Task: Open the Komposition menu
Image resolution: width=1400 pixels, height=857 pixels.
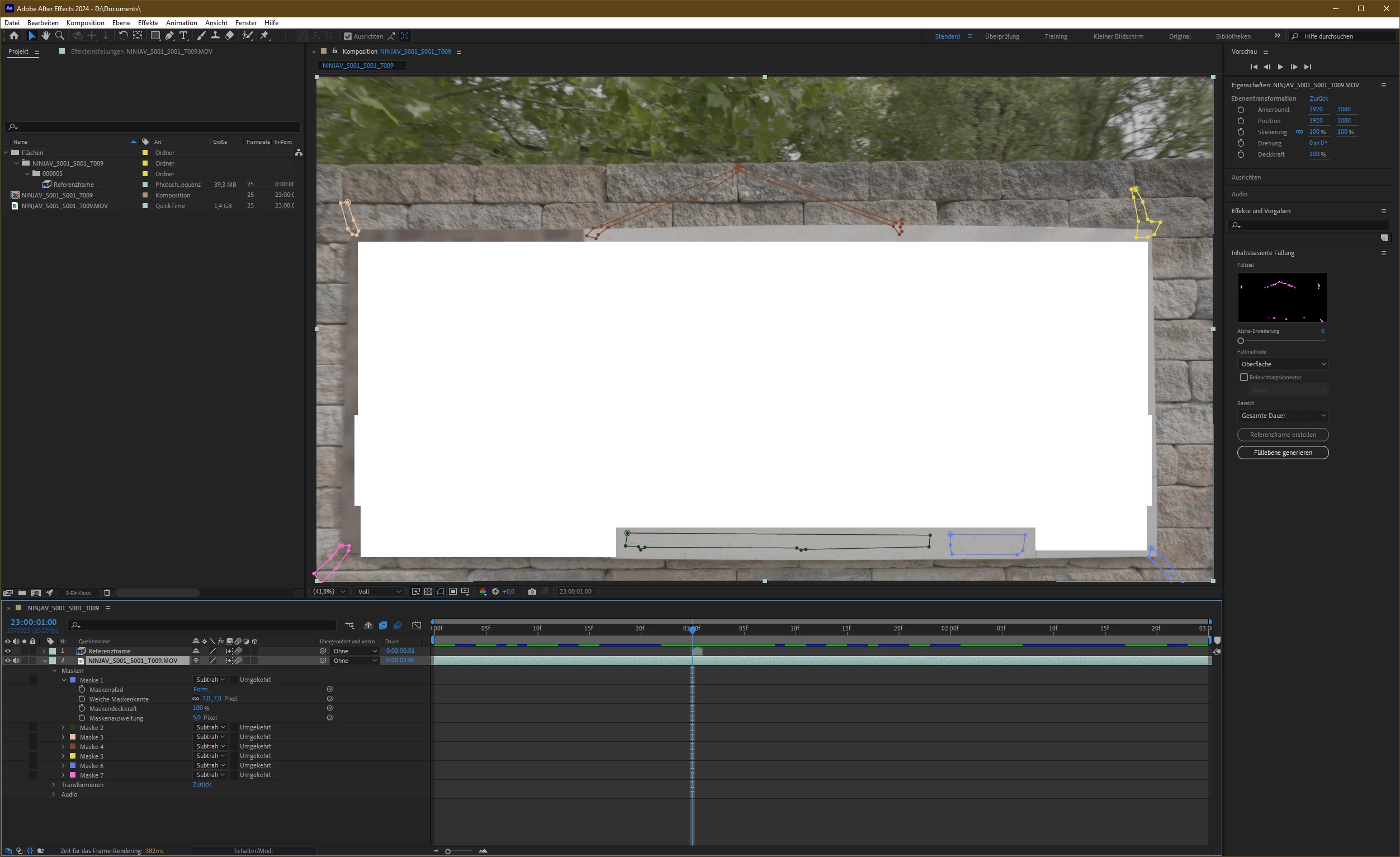Action: 85,23
